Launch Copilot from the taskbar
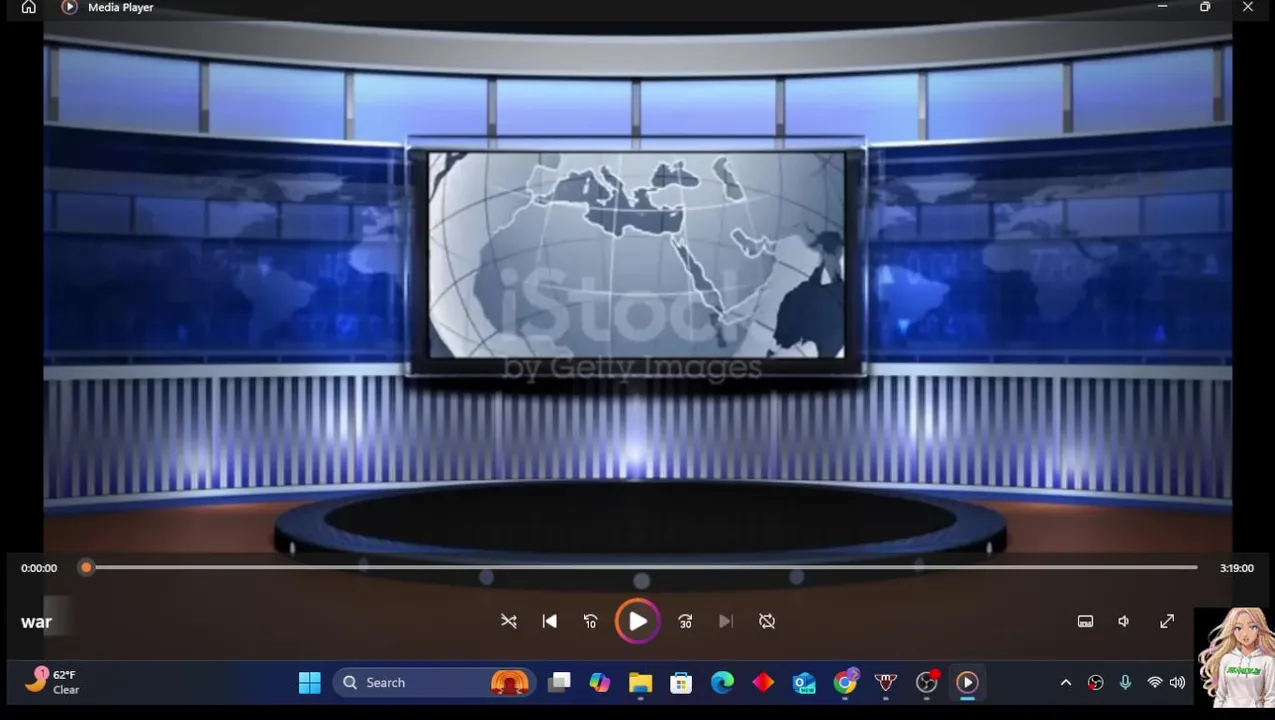This screenshot has width=1275, height=720. [600, 682]
